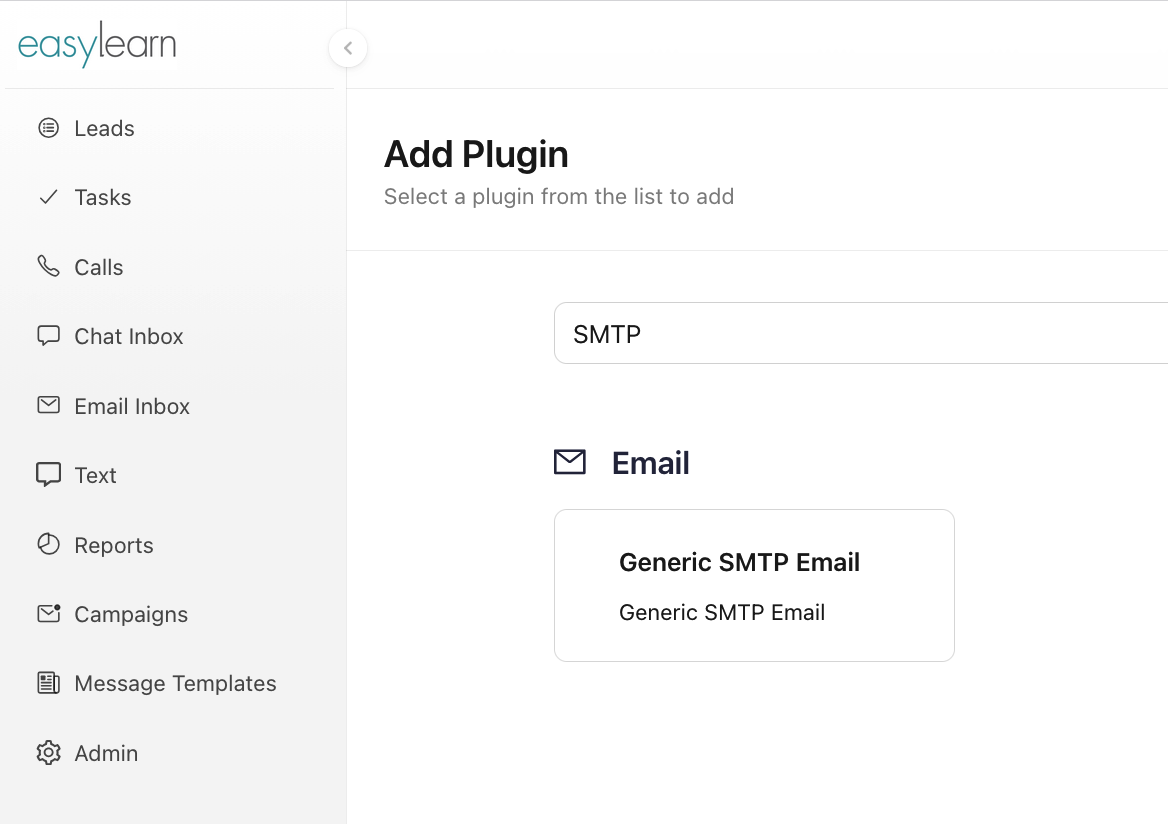Open the Email Inbox menu label
This screenshot has height=824, width=1168.
[x=132, y=406]
